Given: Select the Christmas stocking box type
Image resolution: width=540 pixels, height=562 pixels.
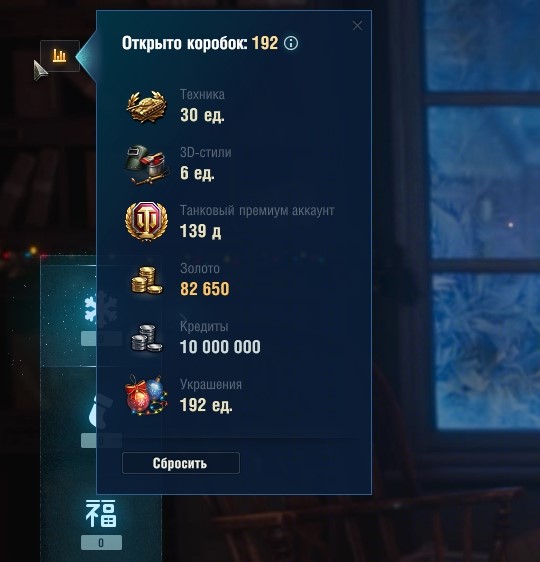Looking at the screenshot, I should (92, 410).
